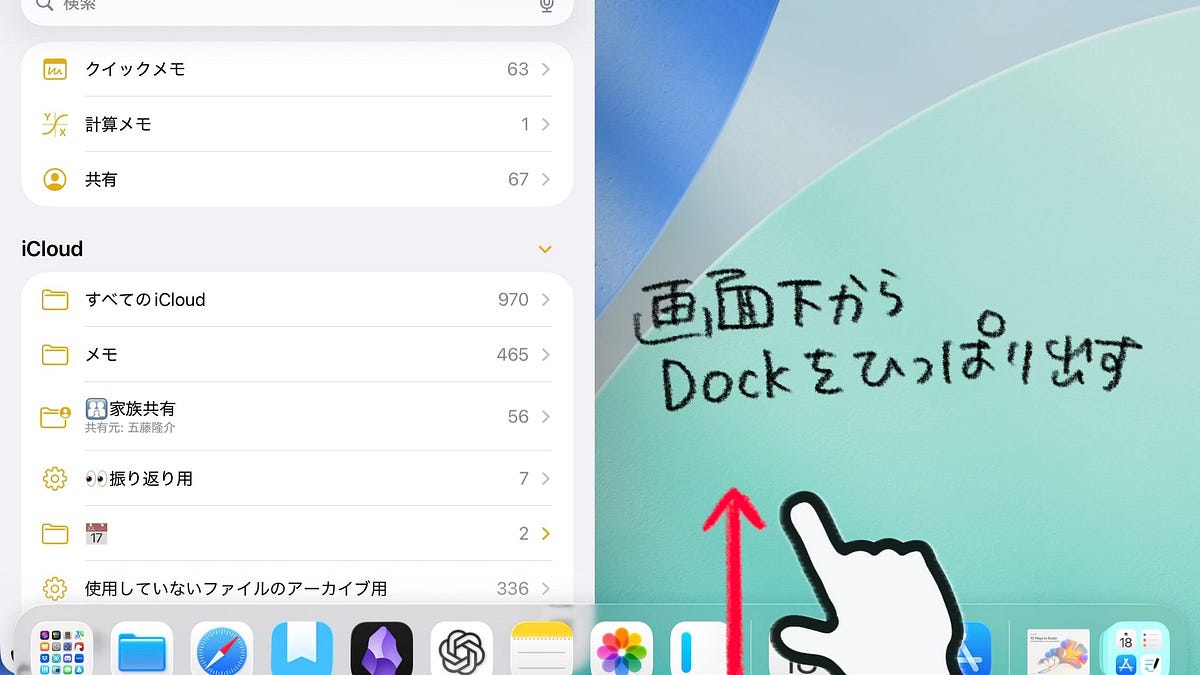Open the メモ folder
The image size is (1200, 675).
pyautogui.click(x=297, y=354)
